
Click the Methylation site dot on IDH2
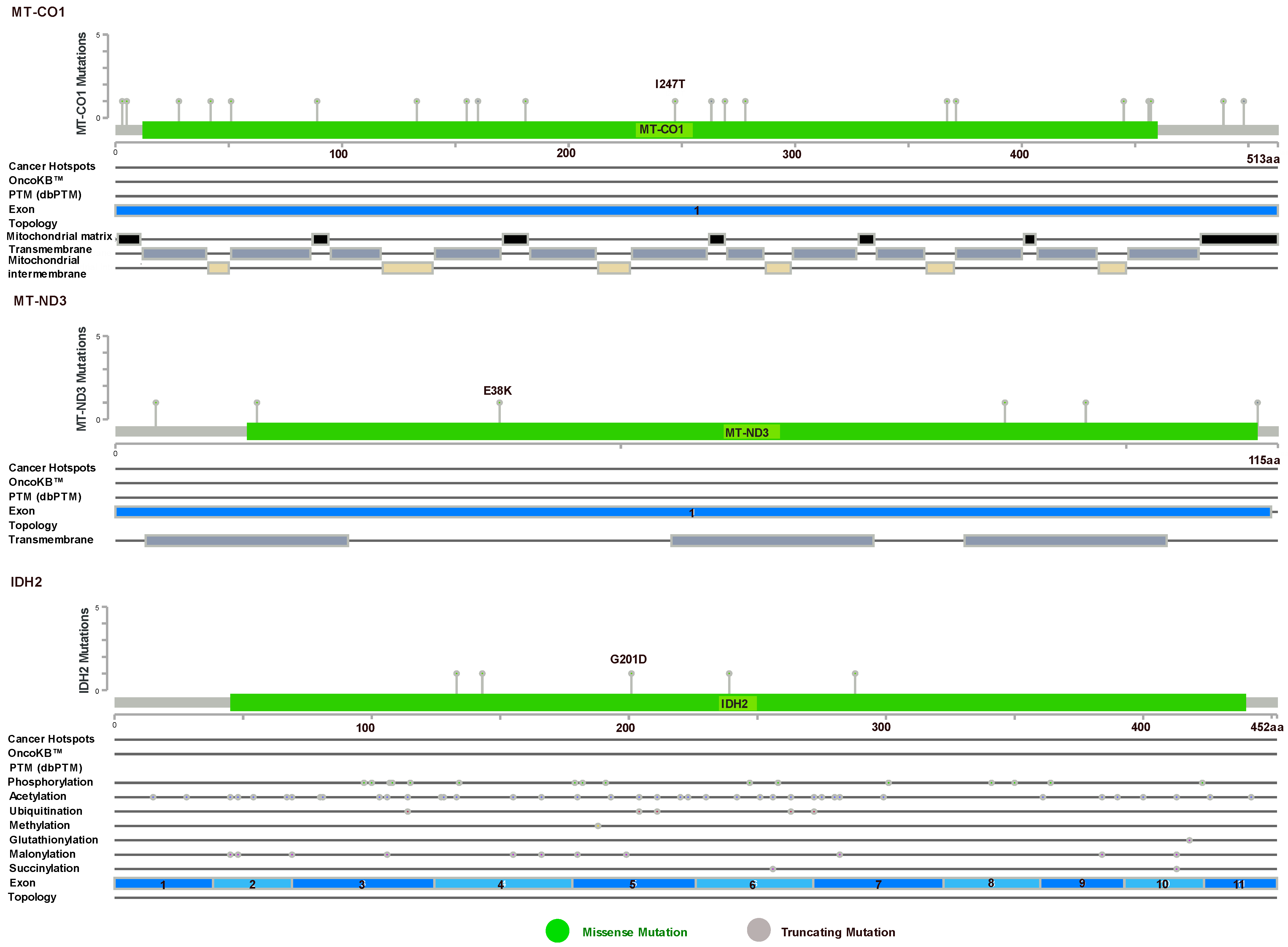click(598, 826)
